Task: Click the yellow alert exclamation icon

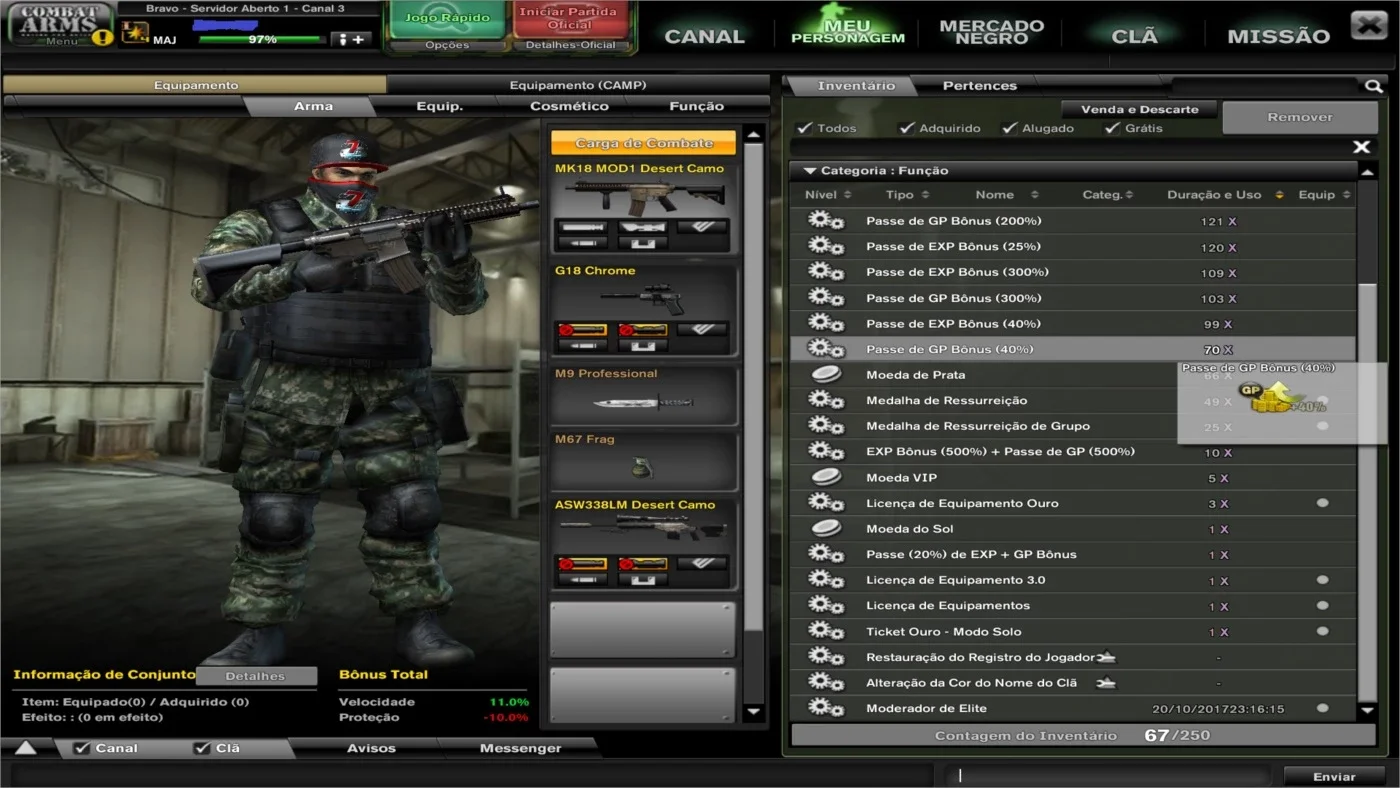Action: [x=102, y=38]
